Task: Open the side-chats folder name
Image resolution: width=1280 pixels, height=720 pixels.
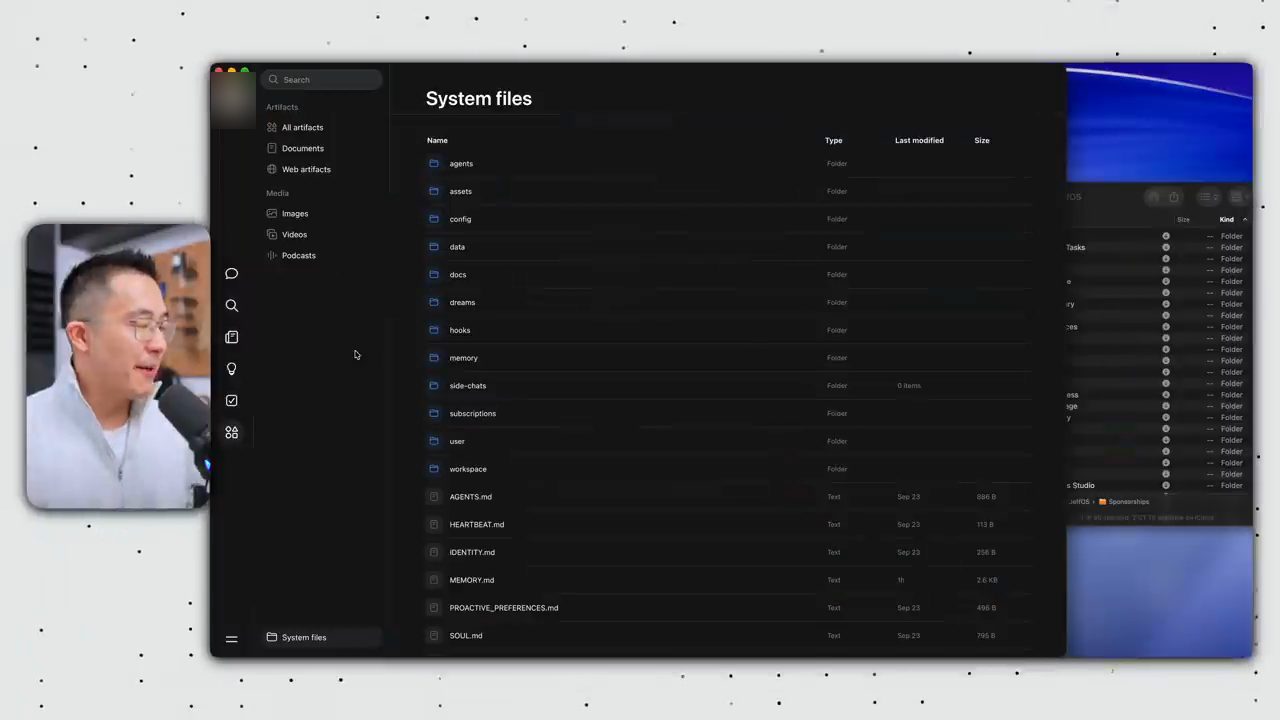Action: click(468, 386)
